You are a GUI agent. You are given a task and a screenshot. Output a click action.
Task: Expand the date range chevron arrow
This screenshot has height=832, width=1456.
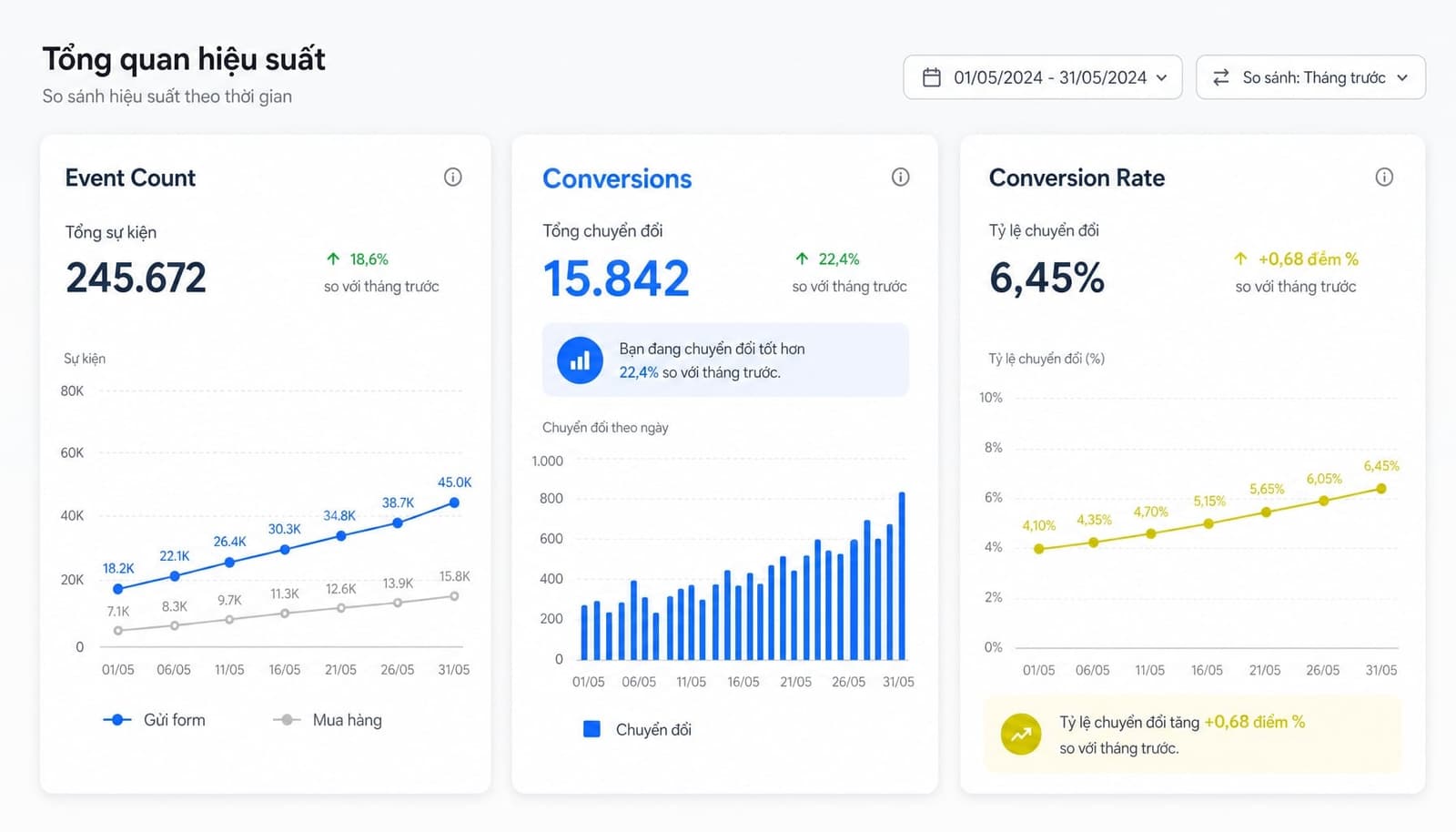(1161, 78)
